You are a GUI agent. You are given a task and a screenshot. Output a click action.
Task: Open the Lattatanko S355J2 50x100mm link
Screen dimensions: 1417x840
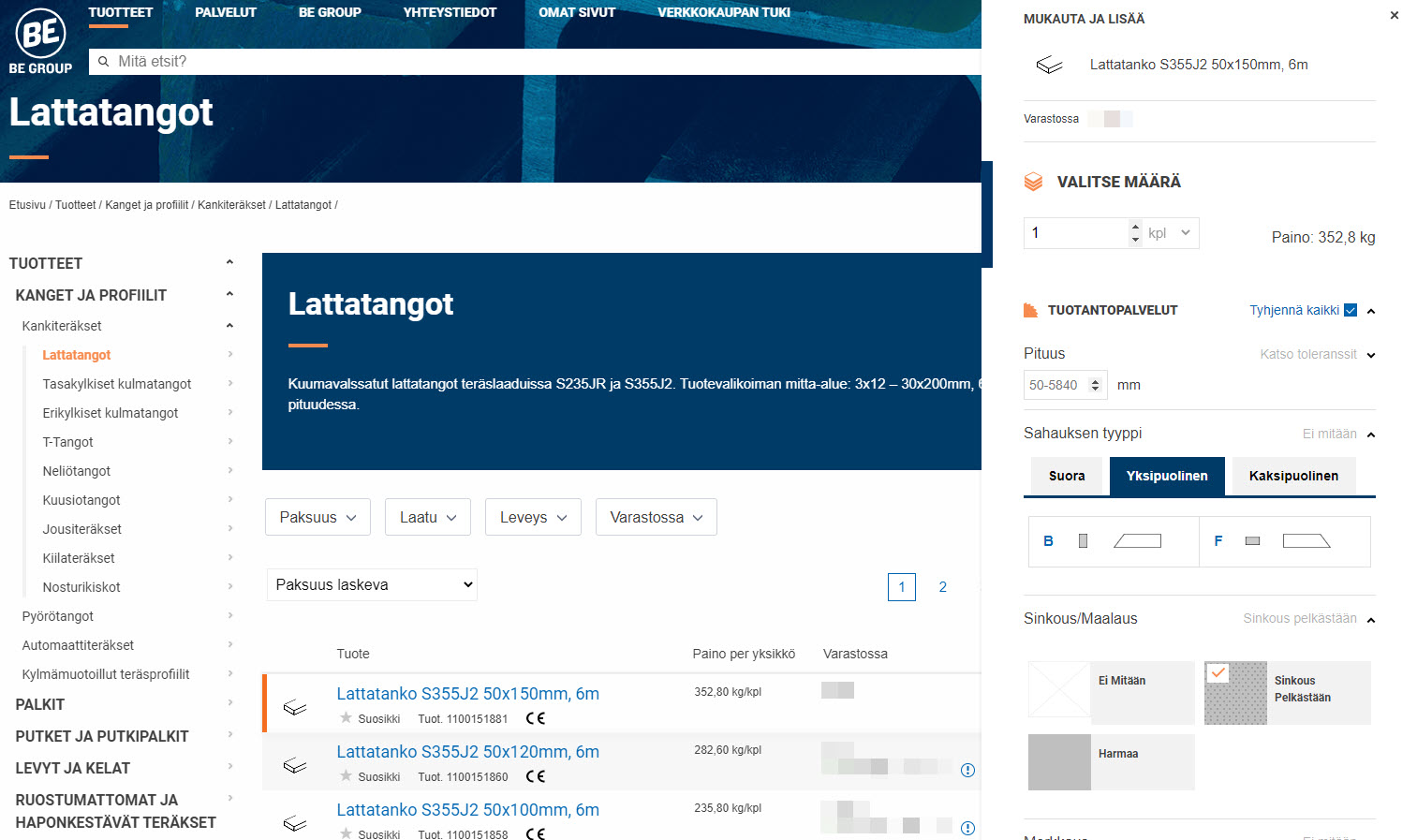[467, 810]
